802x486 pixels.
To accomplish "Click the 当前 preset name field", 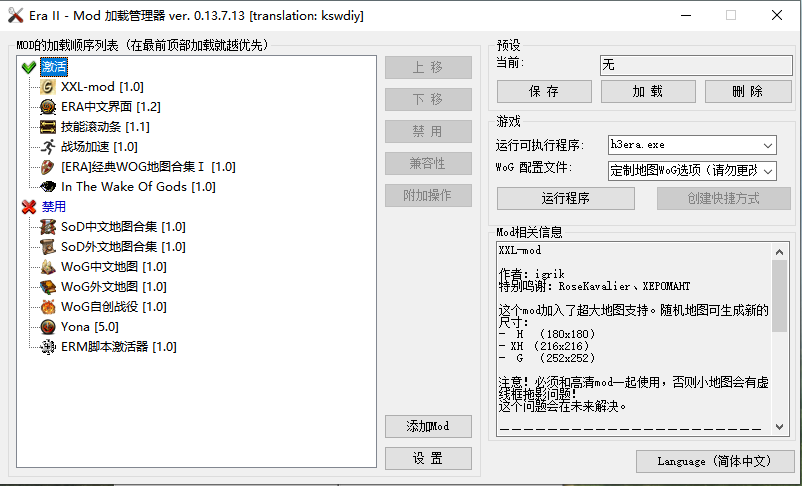I will pyautogui.click(x=696, y=65).
